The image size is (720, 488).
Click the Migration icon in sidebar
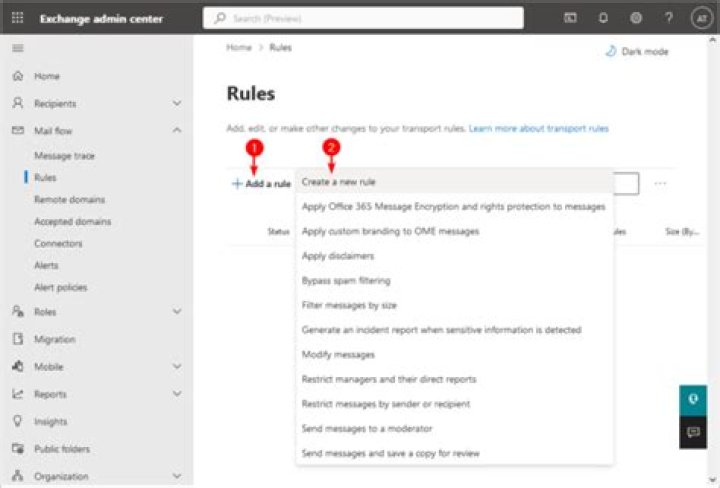[18, 339]
